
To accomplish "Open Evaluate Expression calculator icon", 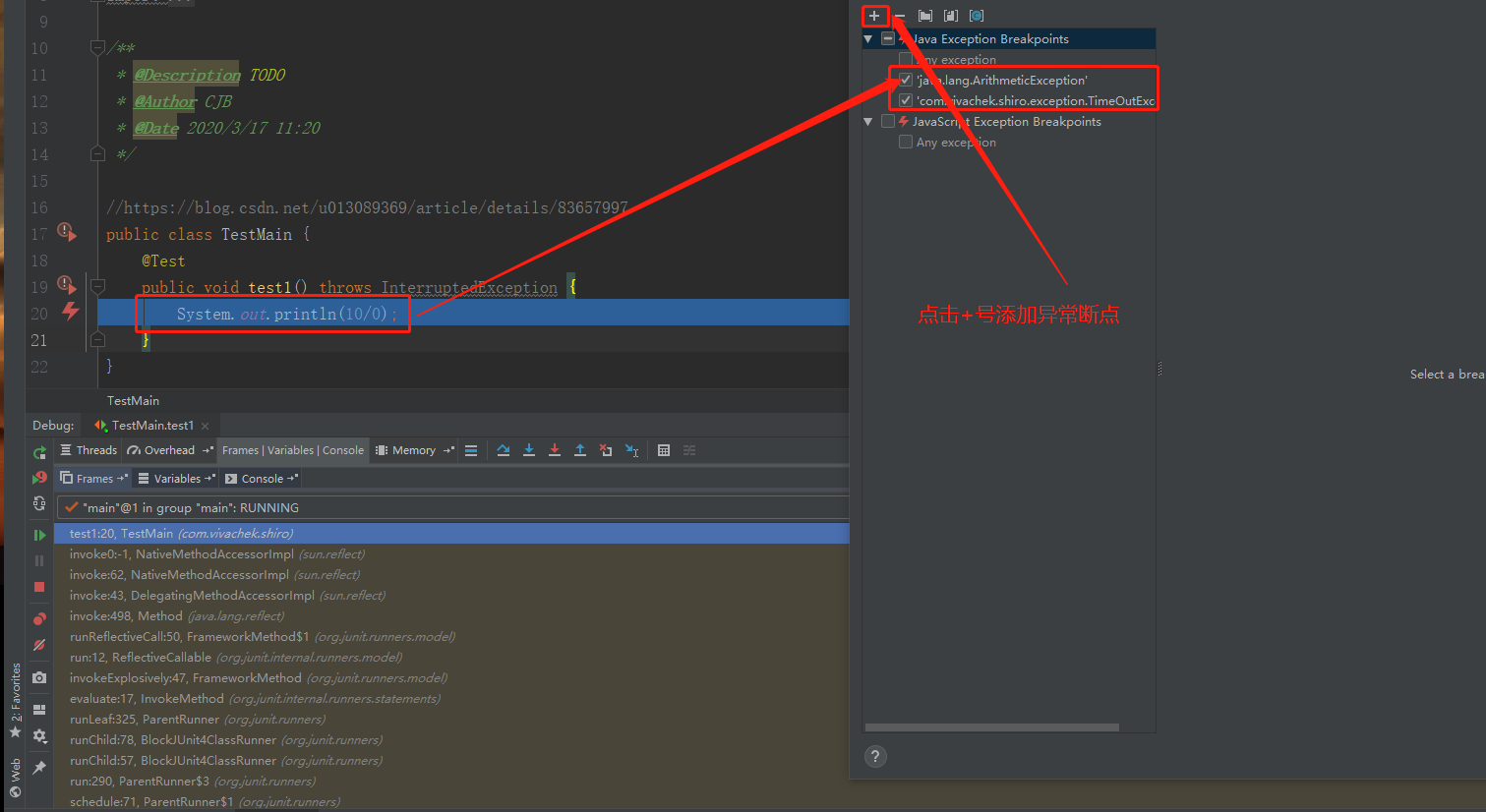I will coord(664,450).
